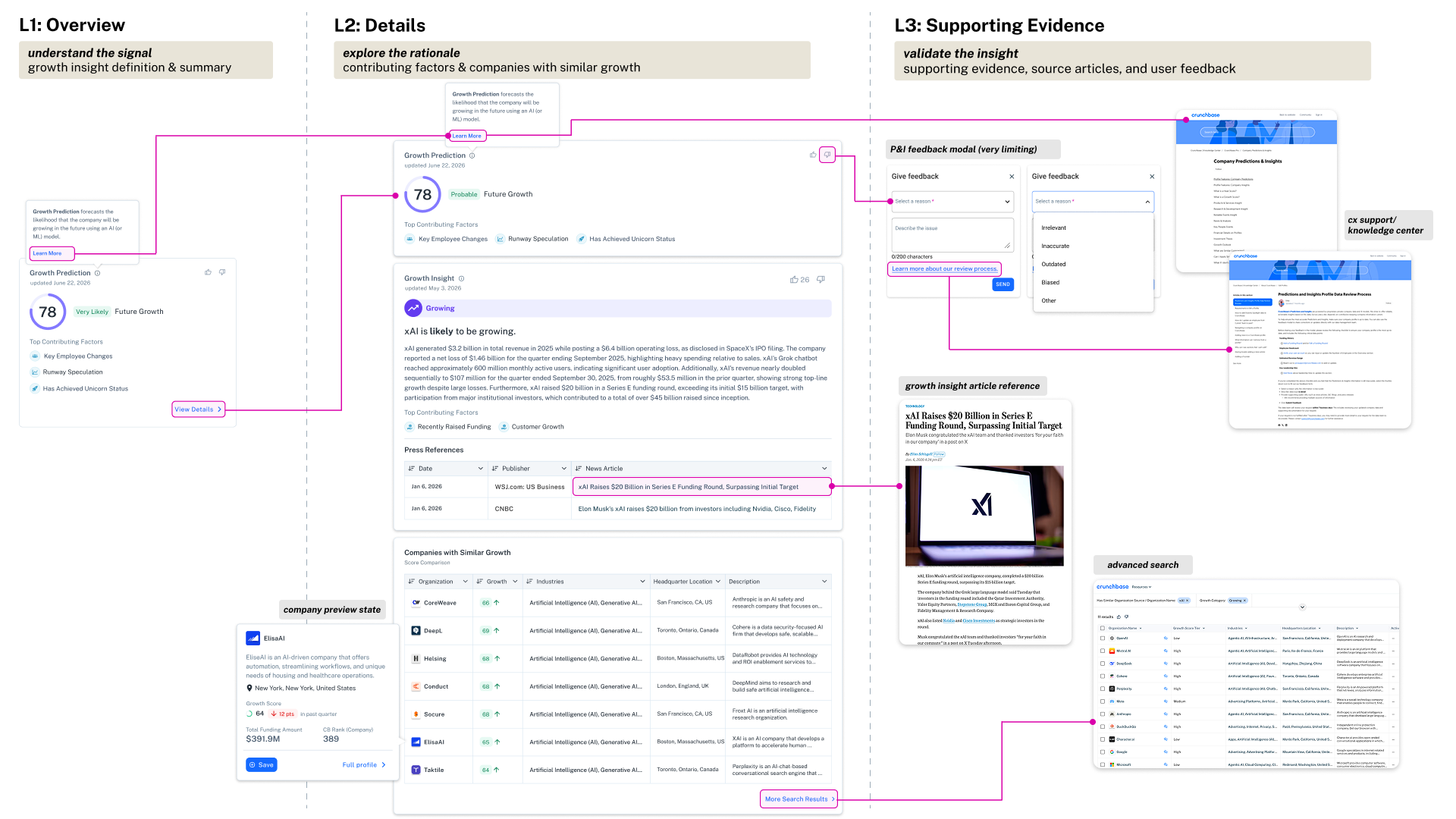Click the Key Employee Changes icon in L2 card
This screenshot has width=1456, height=819.
pyautogui.click(x=410, y=239)
